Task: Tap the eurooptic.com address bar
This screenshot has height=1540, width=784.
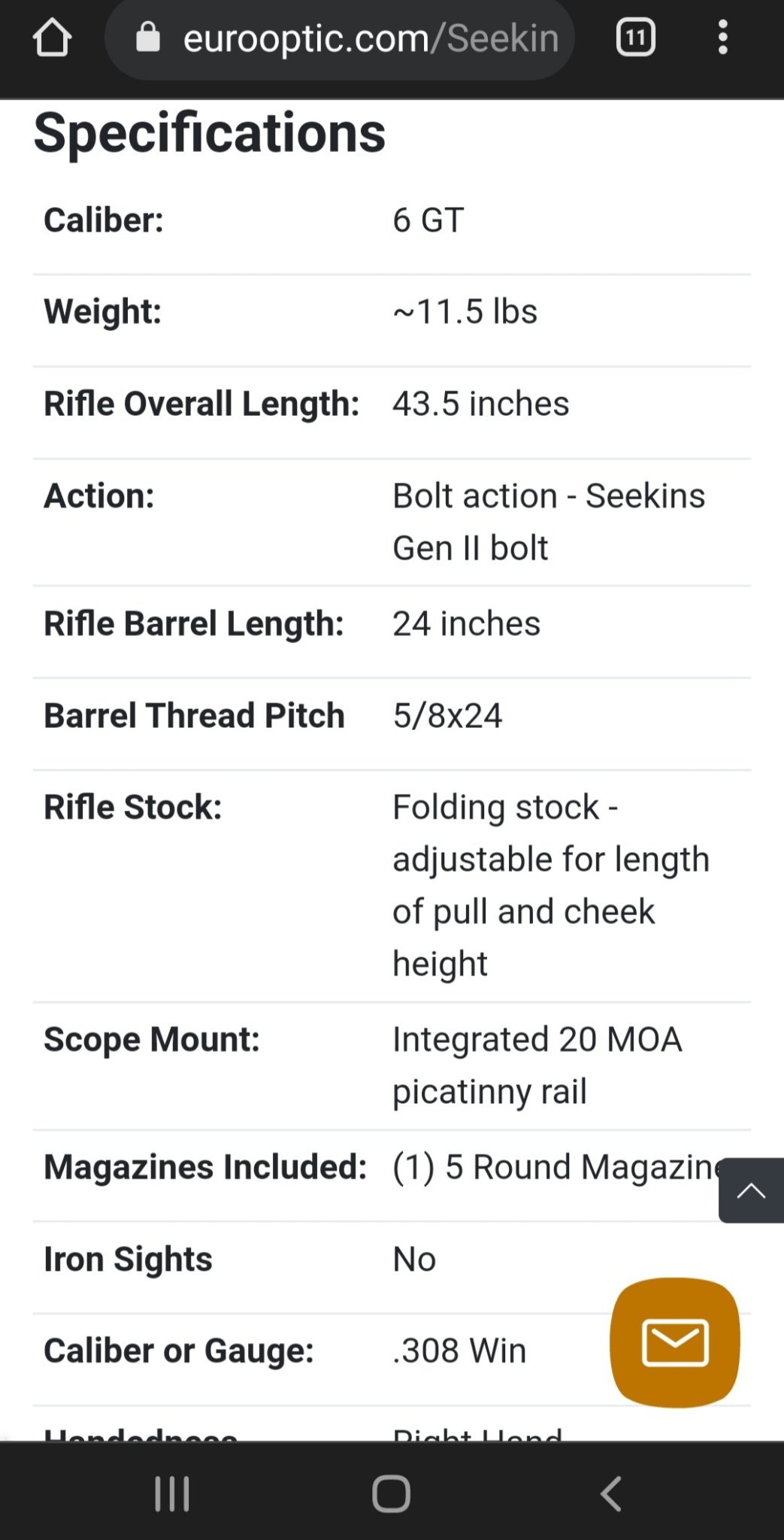Action: click(370, 38)
